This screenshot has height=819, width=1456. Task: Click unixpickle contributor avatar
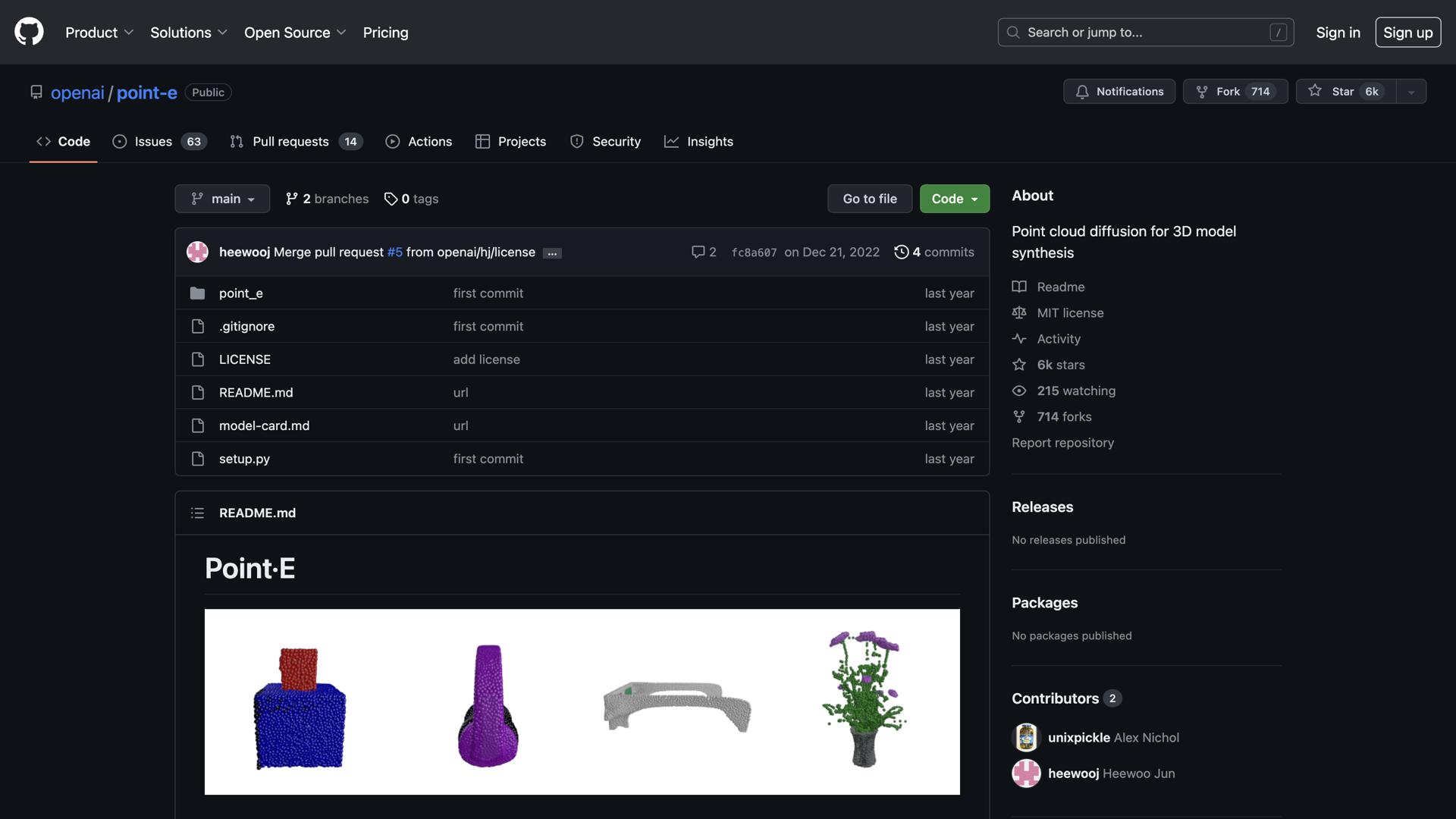pos(1026,737)
